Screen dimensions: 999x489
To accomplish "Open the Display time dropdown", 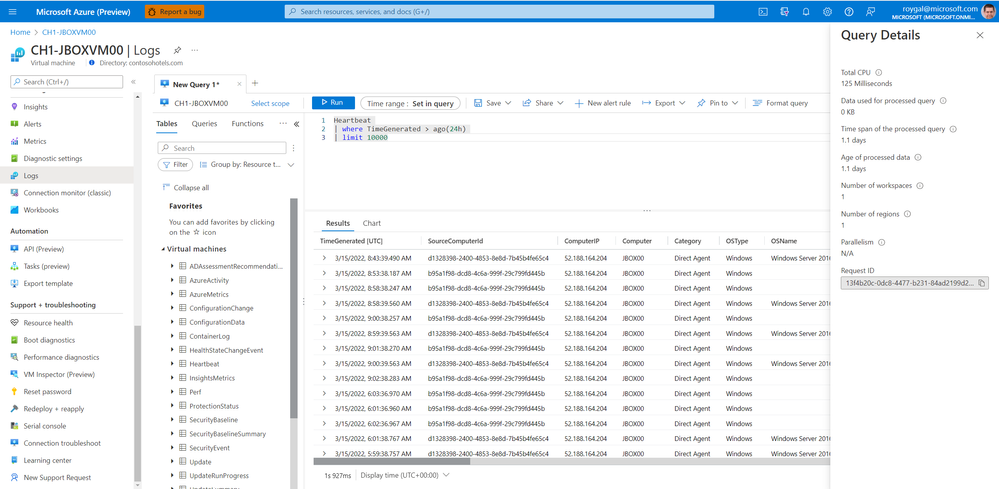I will (405, 475).
